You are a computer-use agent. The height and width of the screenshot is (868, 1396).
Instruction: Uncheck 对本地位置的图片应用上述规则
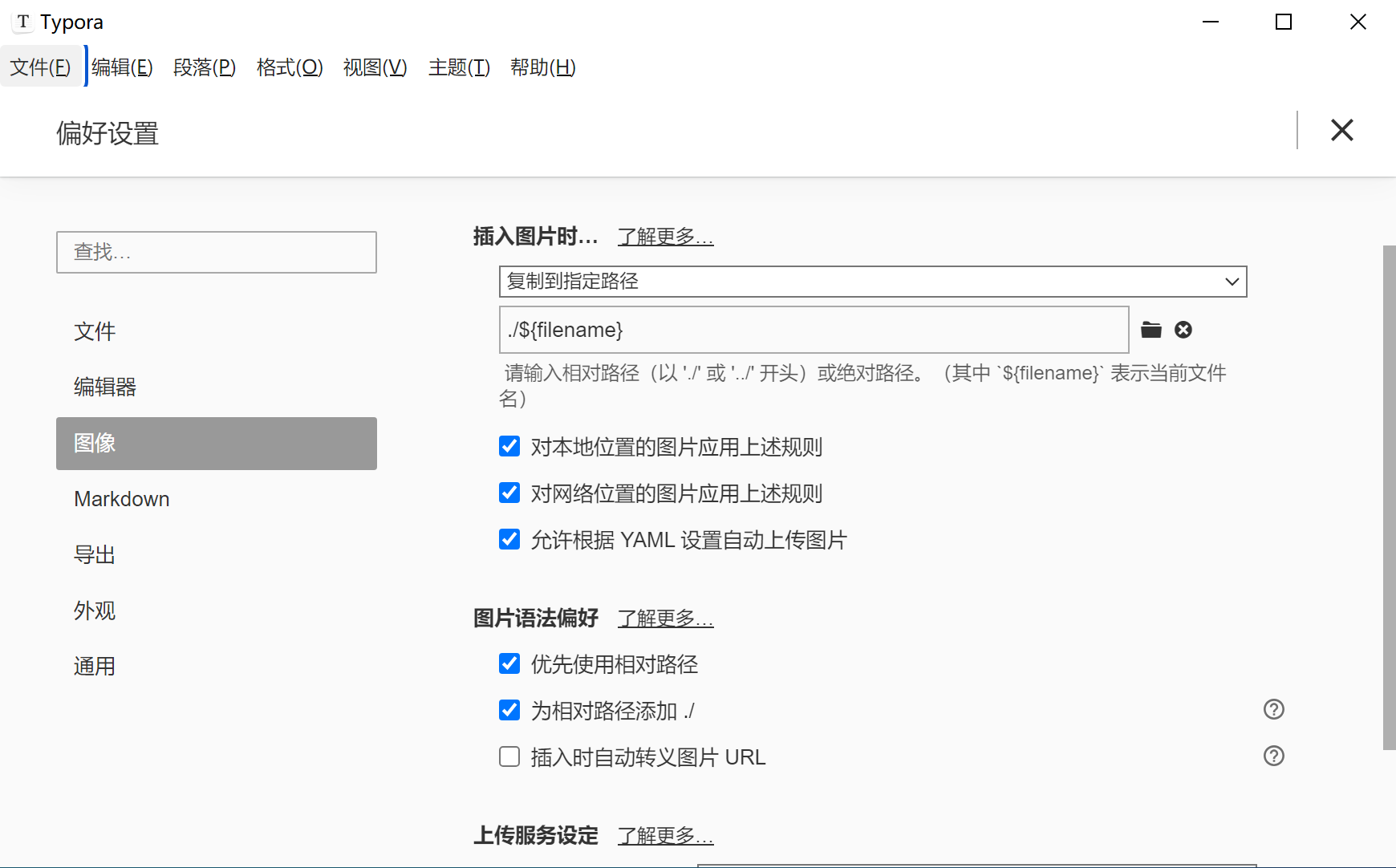(509, 446)
